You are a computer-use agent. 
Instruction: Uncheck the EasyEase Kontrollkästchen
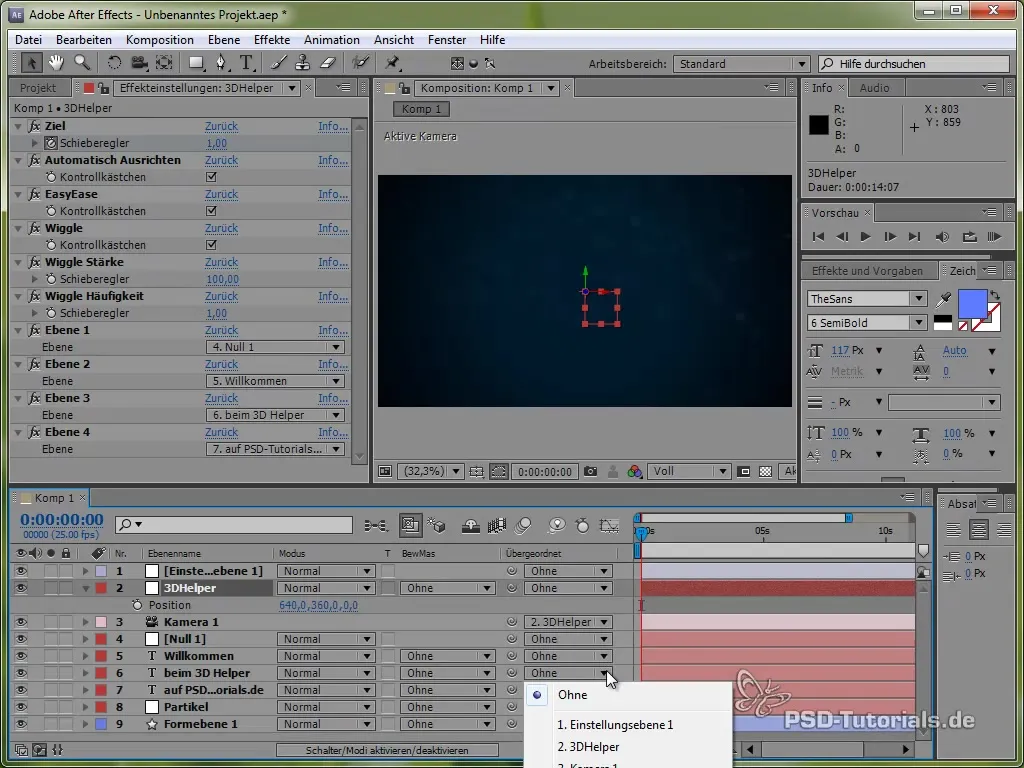click(x=211, y=211)
